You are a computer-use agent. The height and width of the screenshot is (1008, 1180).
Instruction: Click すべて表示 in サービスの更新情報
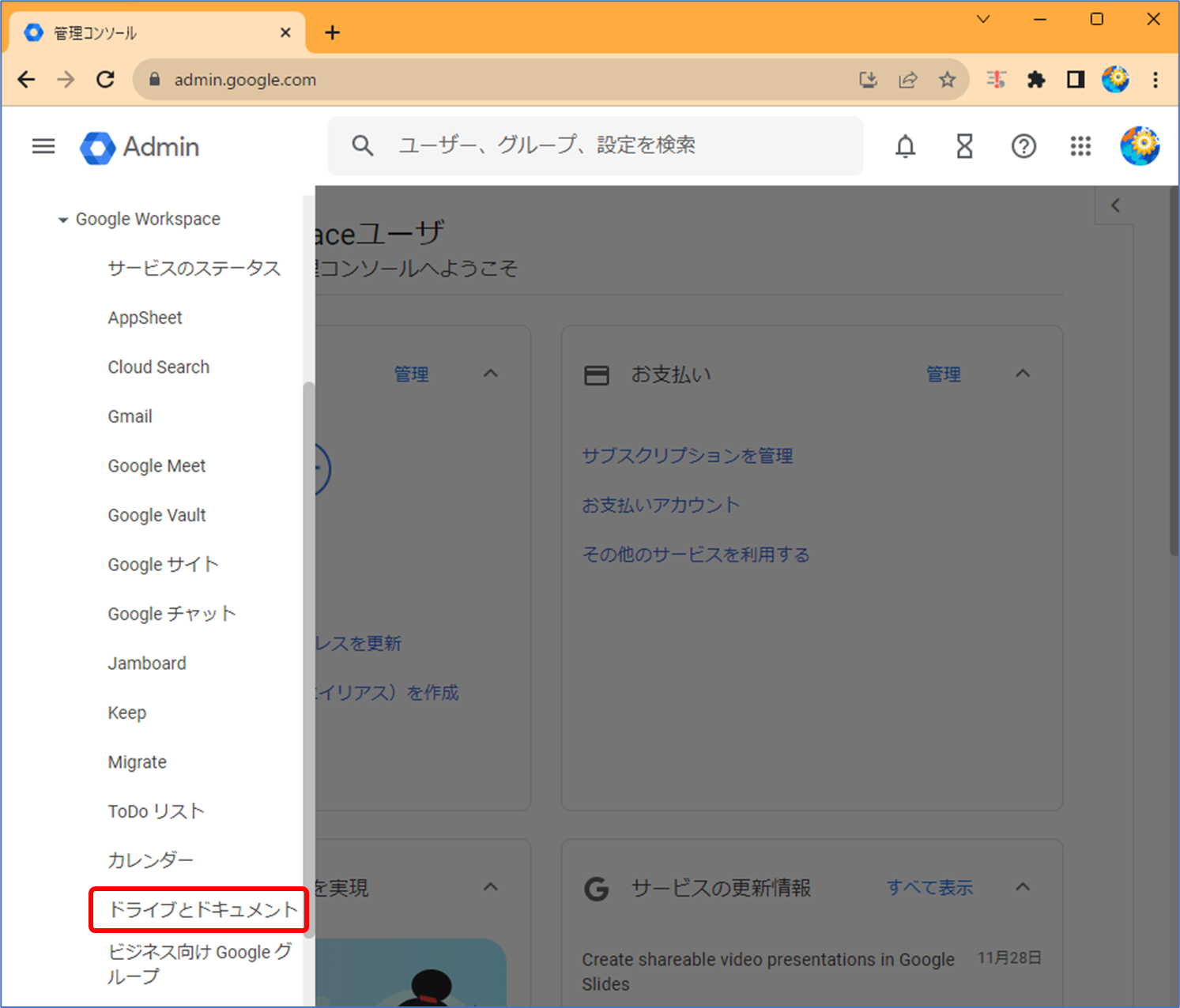pyautogui.click(x=929, y=888)
